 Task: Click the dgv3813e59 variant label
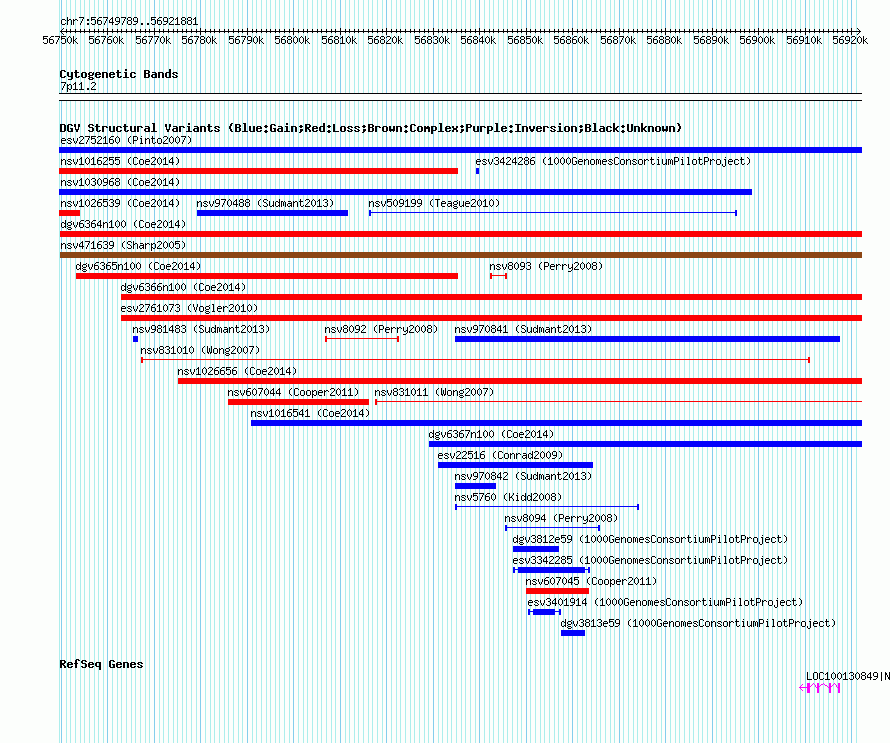click(x=698, y=623)
